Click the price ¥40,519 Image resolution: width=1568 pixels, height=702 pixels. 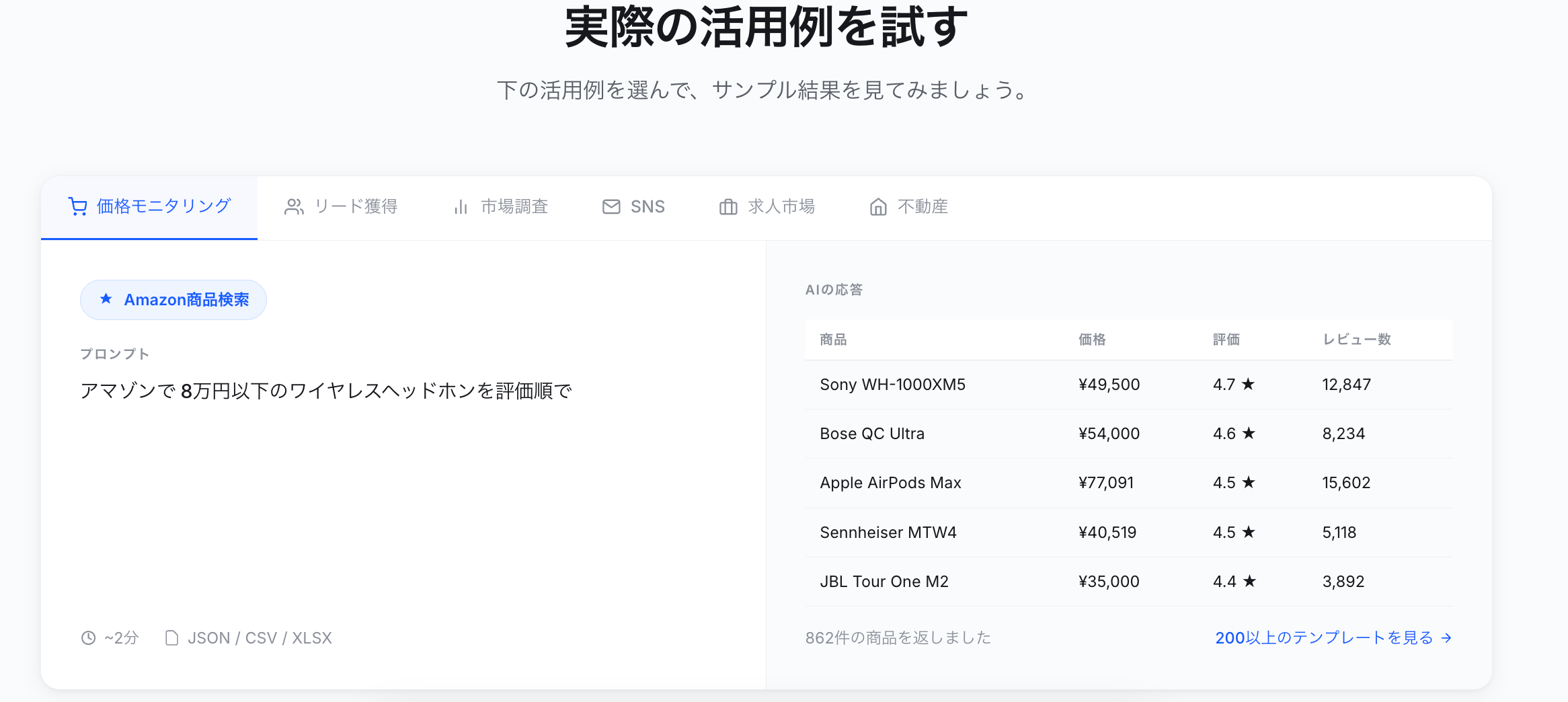(x=1107, y=533)
